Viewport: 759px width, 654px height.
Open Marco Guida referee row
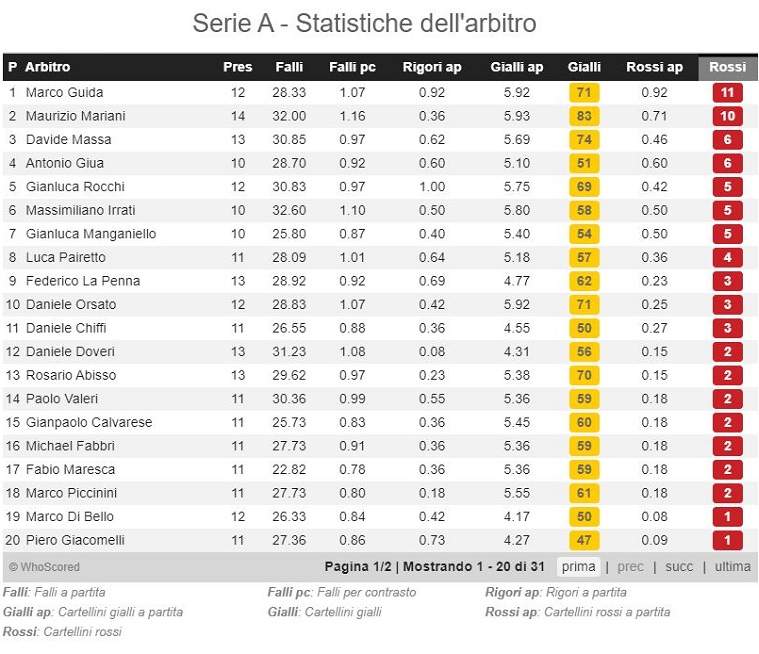tap(64, 92)
